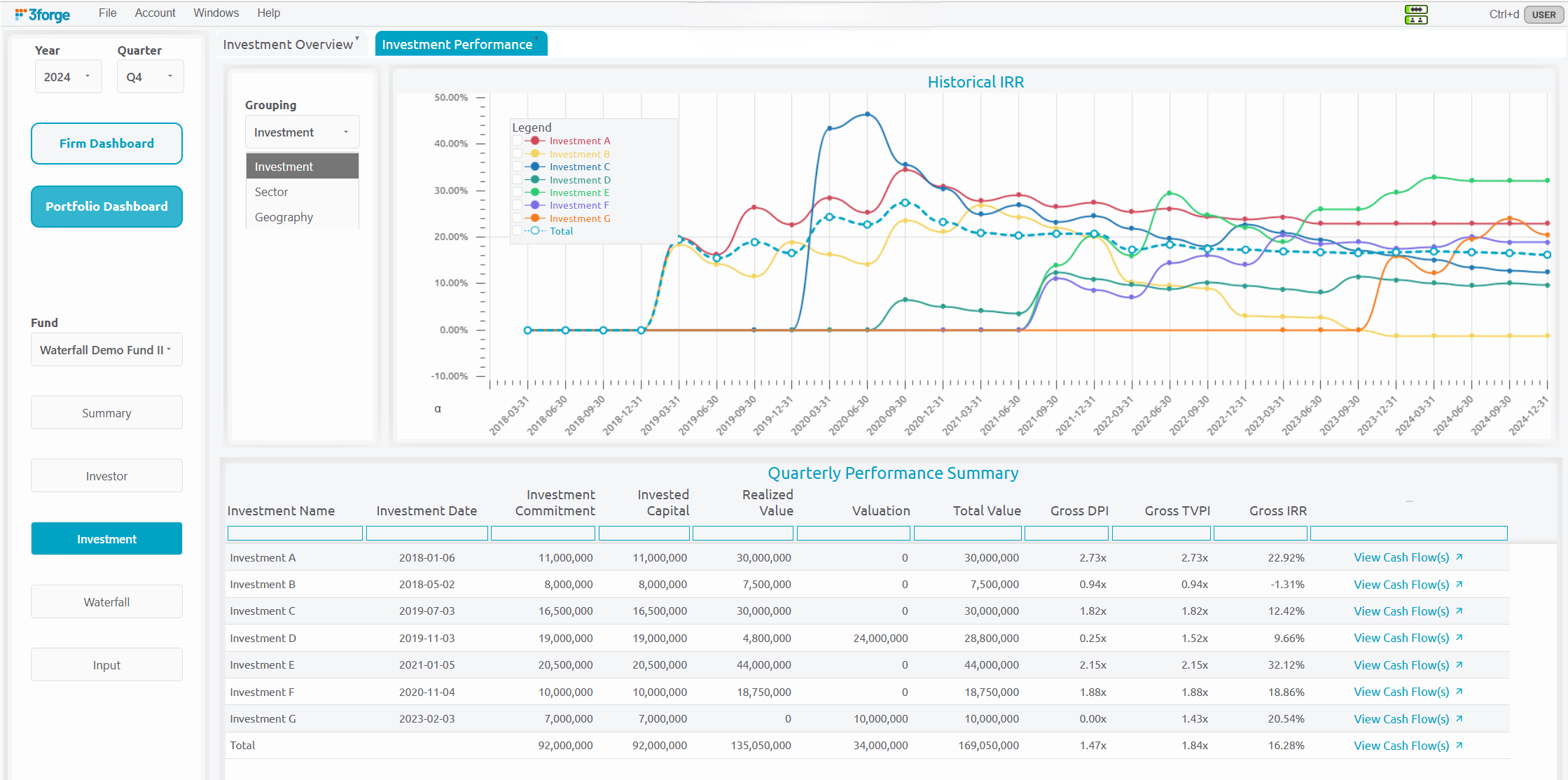Open the Total row cash flow arrow icon
Screen dimensions: 1568x780
coord(1459,746)
